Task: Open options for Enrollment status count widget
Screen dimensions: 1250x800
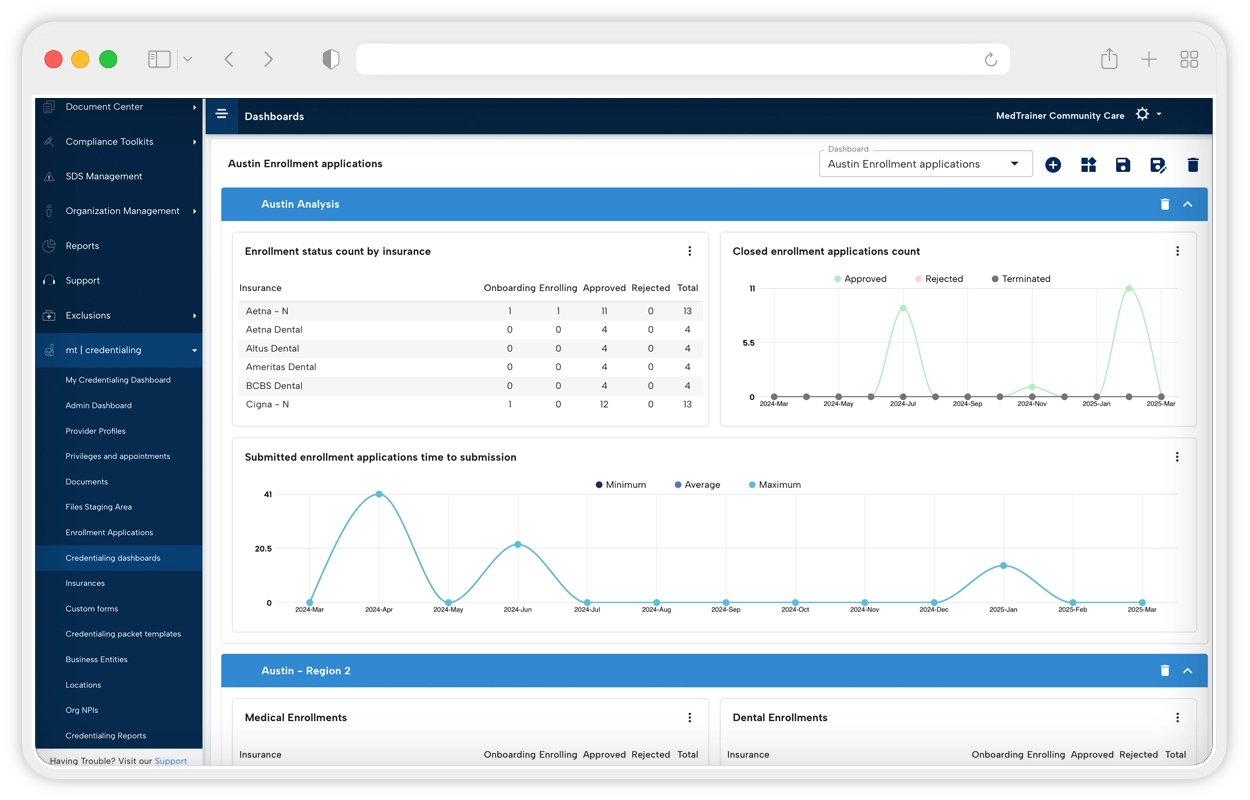Action: point(689,251)
